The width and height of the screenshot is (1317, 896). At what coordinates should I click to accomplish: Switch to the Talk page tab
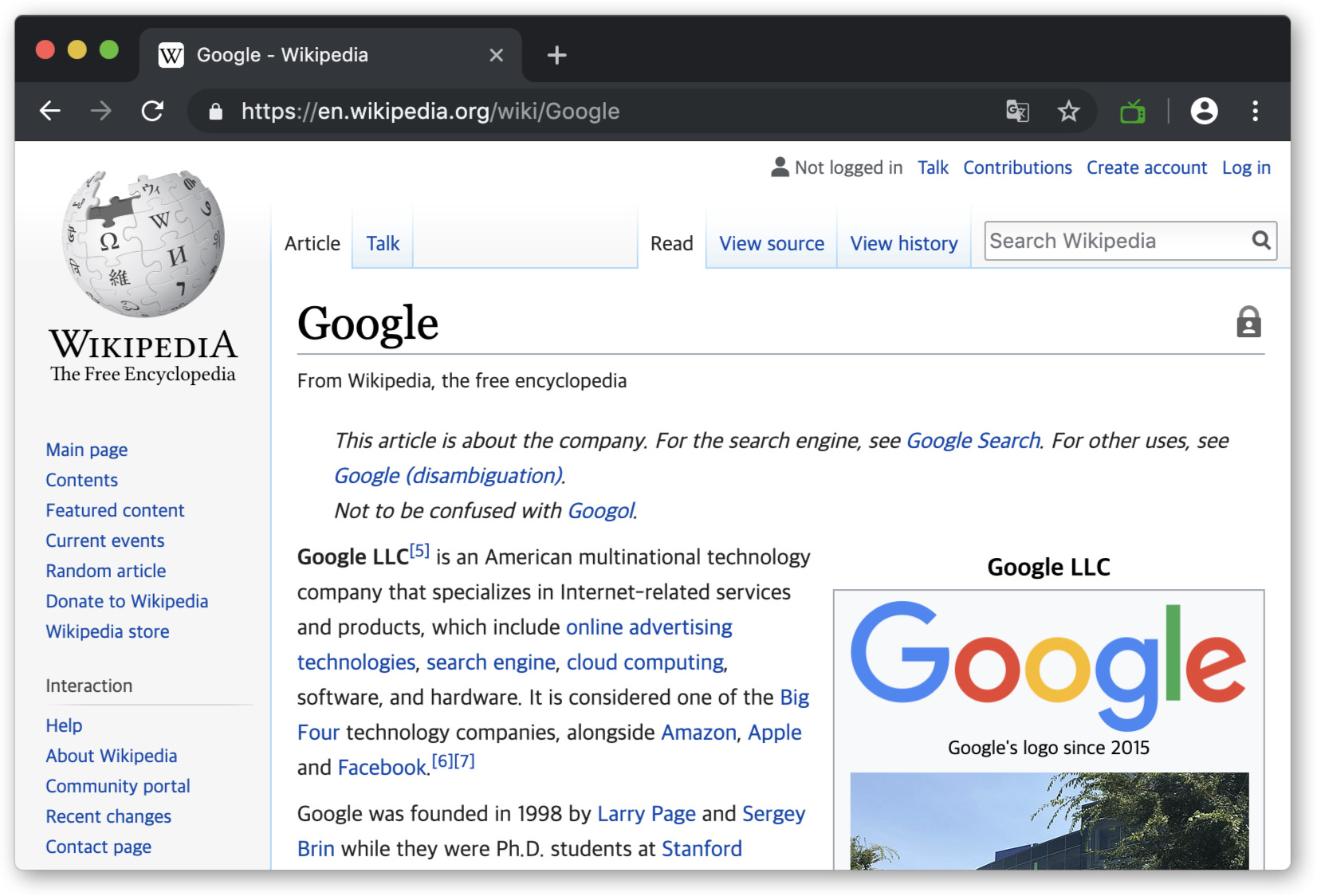point(383,243)
